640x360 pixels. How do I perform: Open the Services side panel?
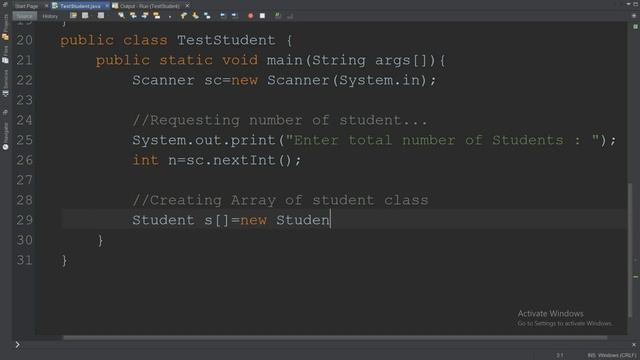point(5,83)
